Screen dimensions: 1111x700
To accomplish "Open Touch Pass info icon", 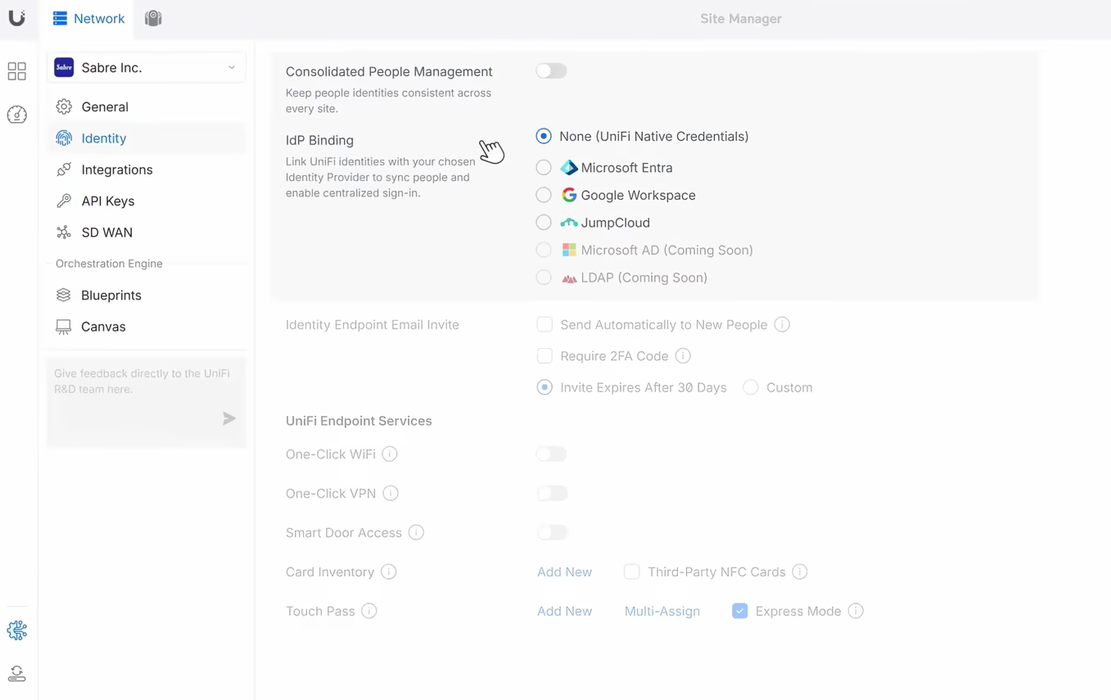I will pyautogui.click(x=369, y=611).
